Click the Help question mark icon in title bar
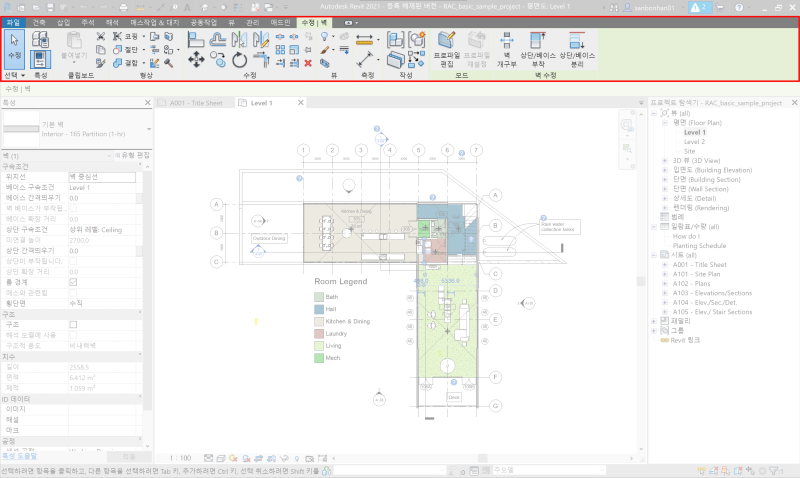This screenshot has width=800, height=478. pyautogui.click(x=739, y=8)
